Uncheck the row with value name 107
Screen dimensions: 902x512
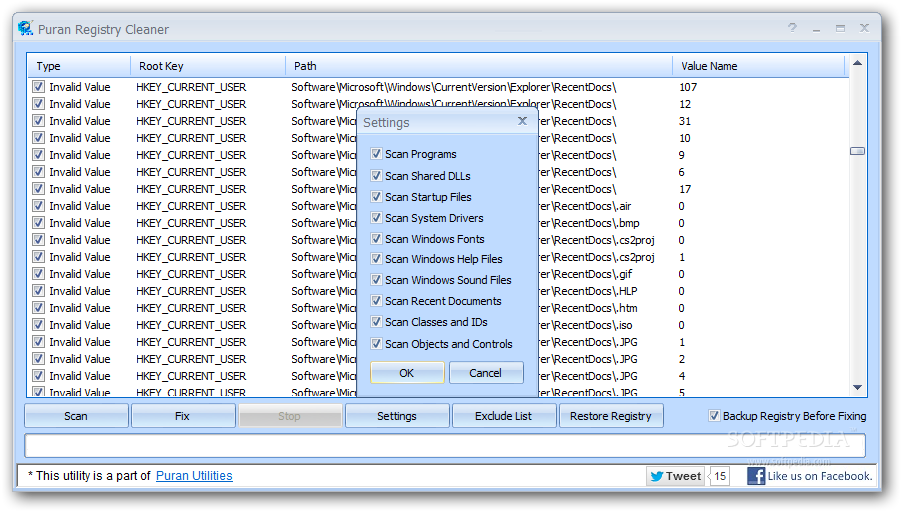(39, 87)
